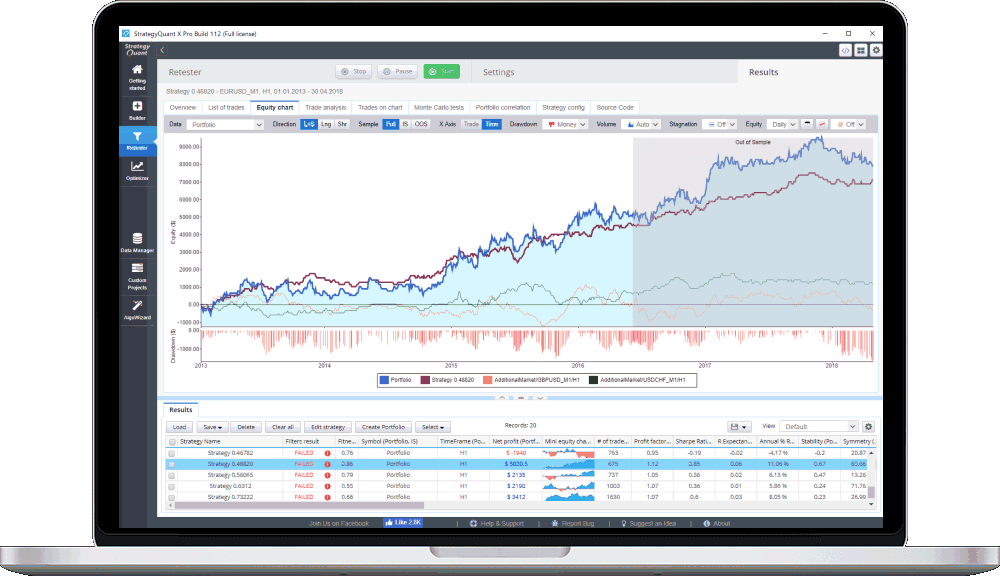Screen dimensions: 1000x576
Task: Click the mini equity chart of Strategy 0.73222
Action: [x=568, y=497]
